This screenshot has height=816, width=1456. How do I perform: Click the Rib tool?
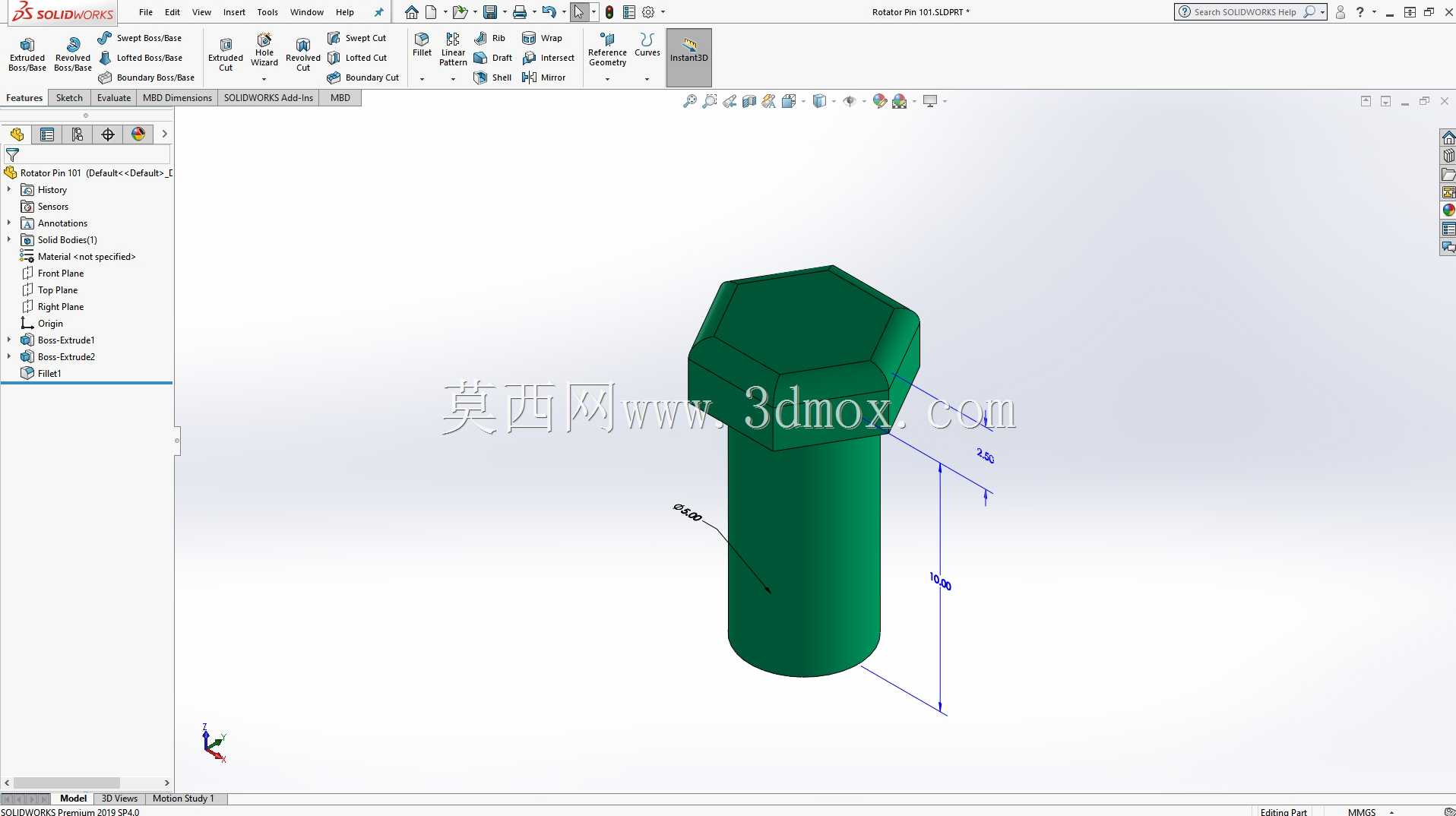coord(489,38)
